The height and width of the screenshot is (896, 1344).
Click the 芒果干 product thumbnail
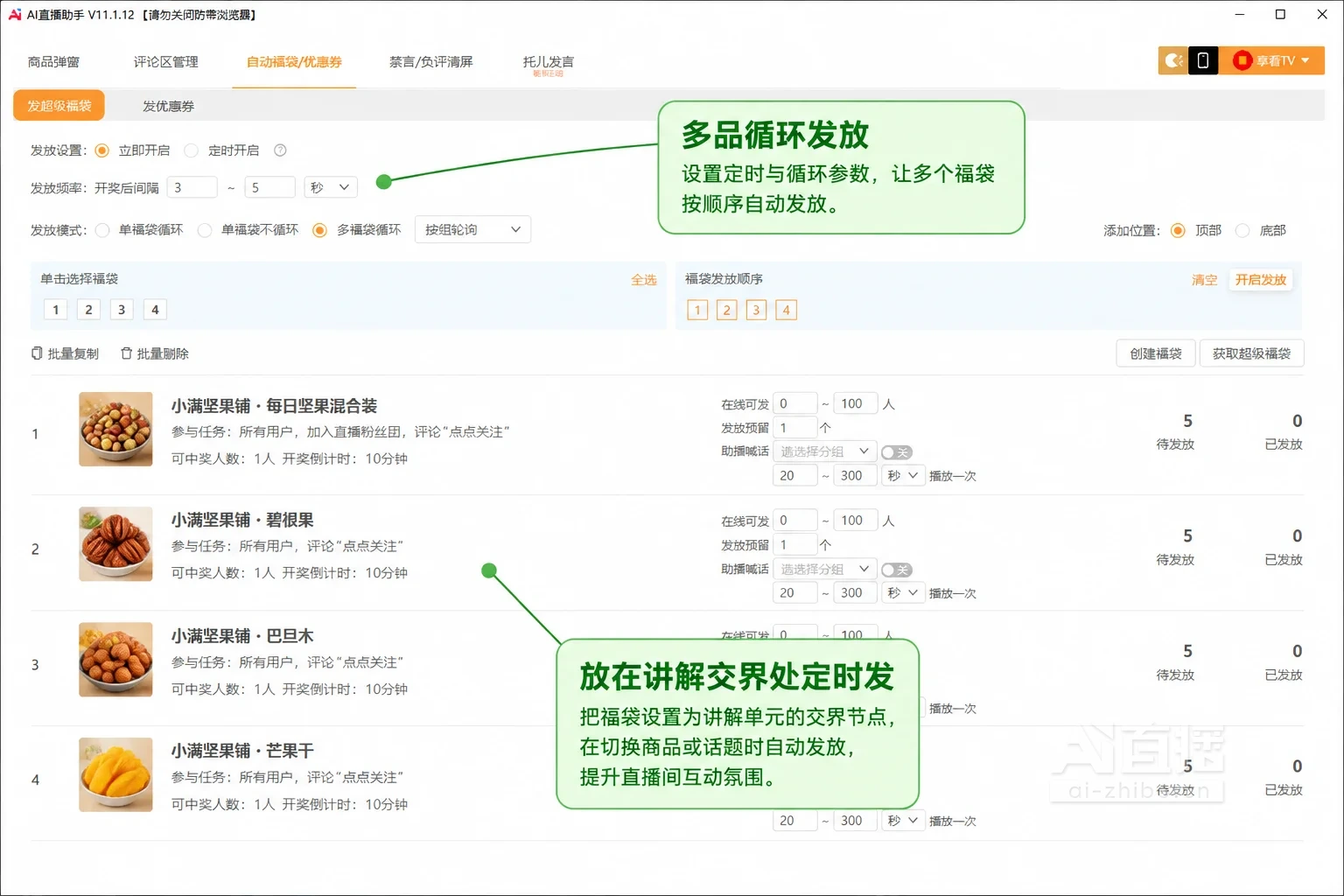[115, 774]
